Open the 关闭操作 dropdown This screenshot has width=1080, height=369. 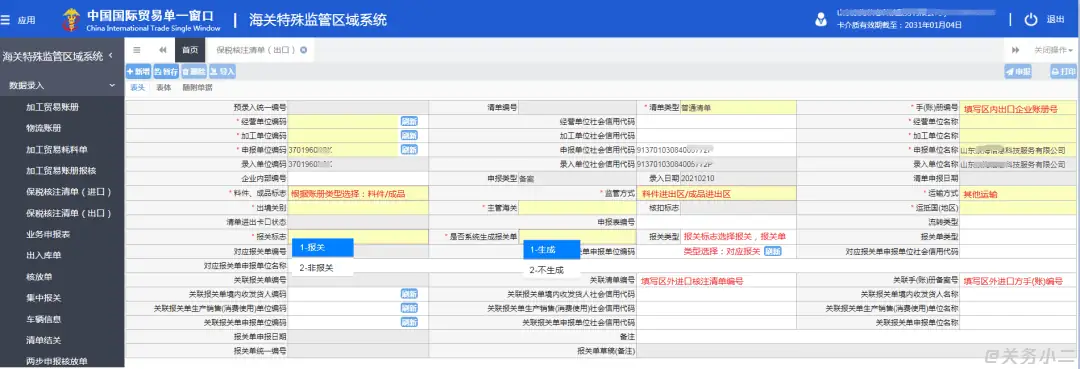pyautogui.click(x=1053, y=50)
